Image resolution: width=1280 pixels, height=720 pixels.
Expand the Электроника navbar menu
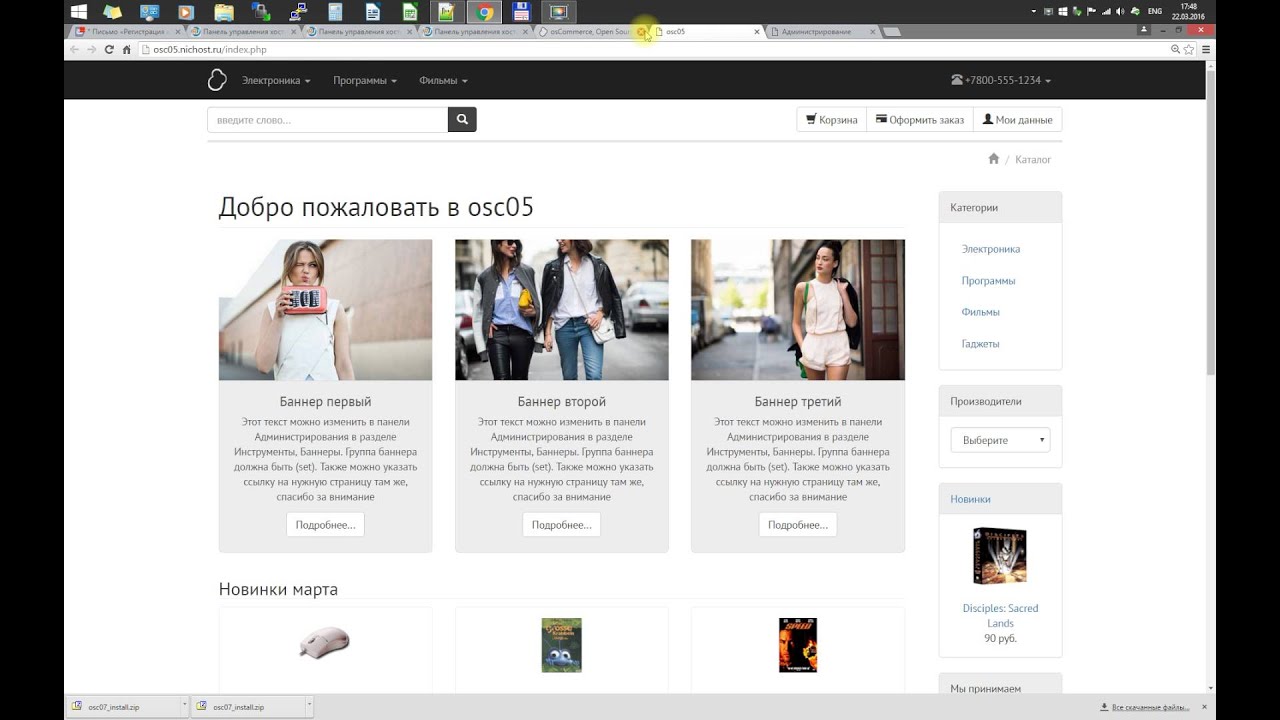point(276,80)
